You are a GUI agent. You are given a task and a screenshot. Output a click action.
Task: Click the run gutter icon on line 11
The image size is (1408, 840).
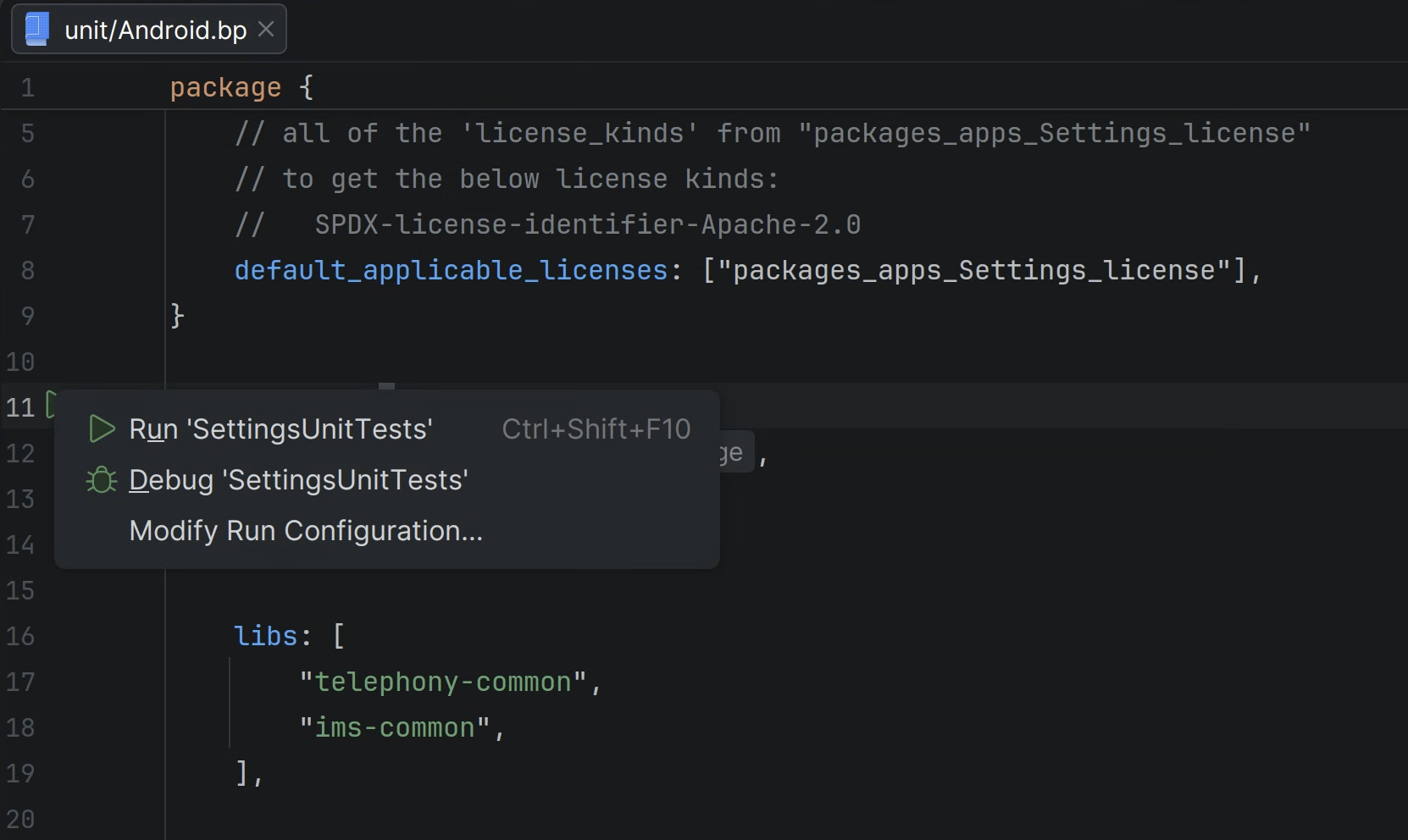[x=50, y=405]
